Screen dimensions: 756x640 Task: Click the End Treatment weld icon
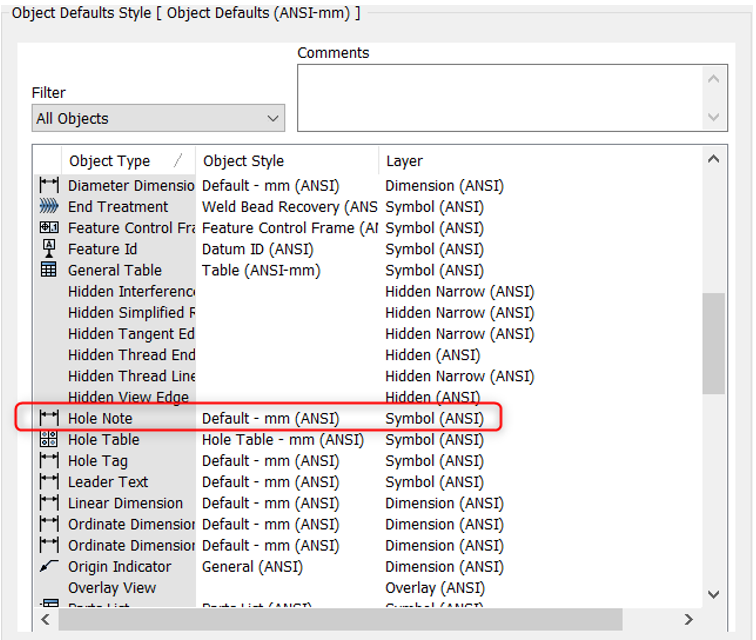pos(49,206)
